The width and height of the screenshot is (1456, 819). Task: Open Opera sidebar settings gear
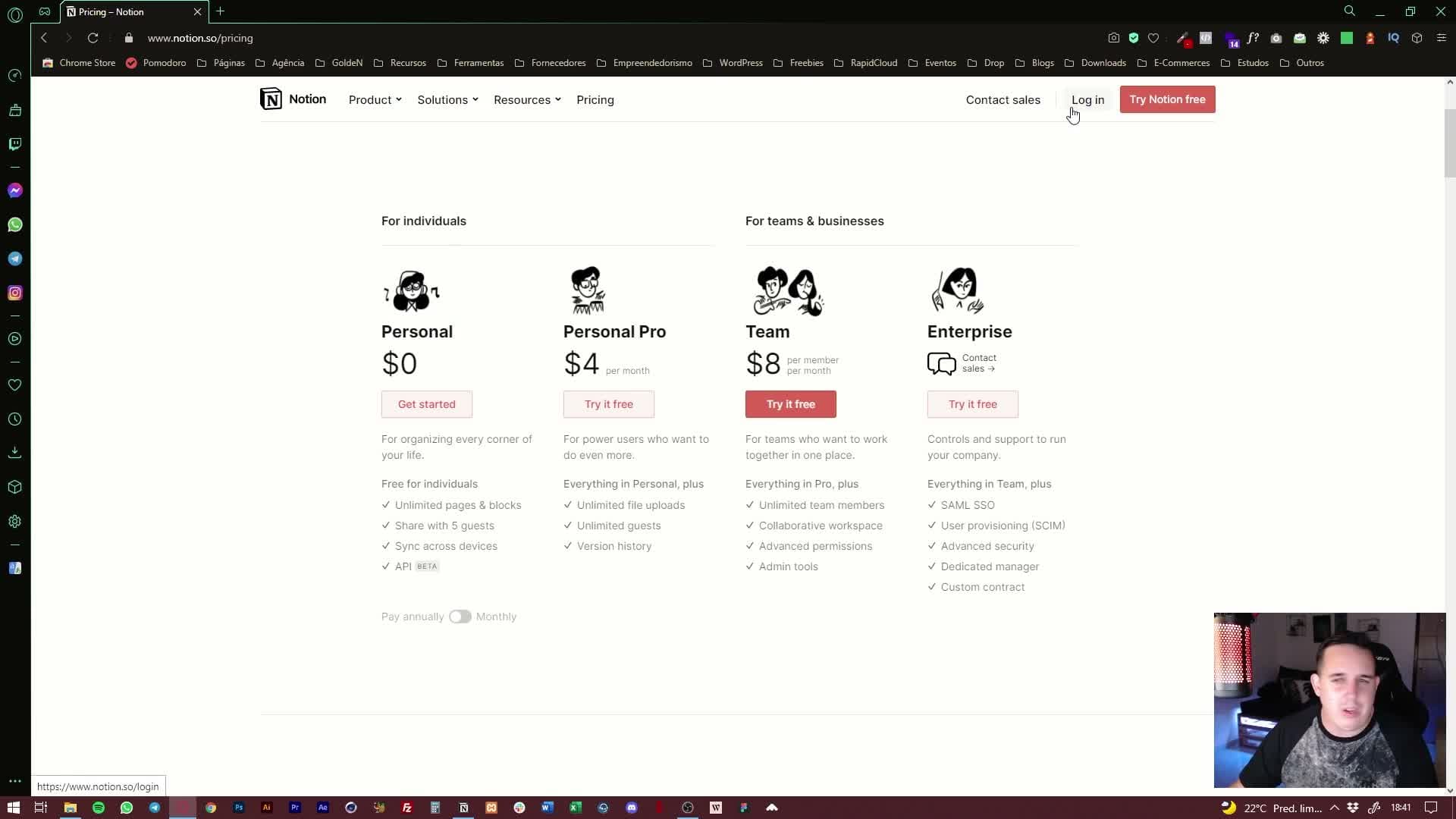[x=15, y=522]
